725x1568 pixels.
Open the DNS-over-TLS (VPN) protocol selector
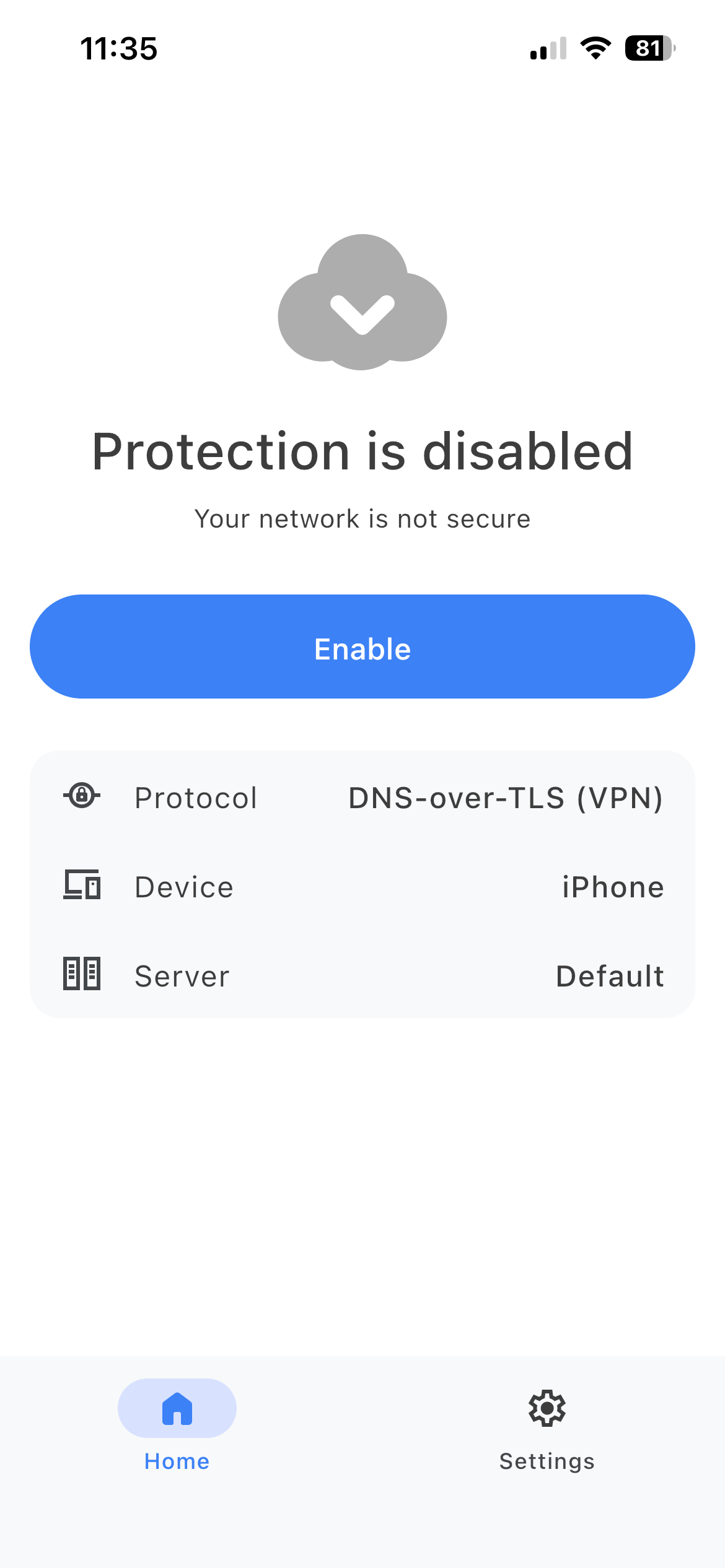pos(505,798)
